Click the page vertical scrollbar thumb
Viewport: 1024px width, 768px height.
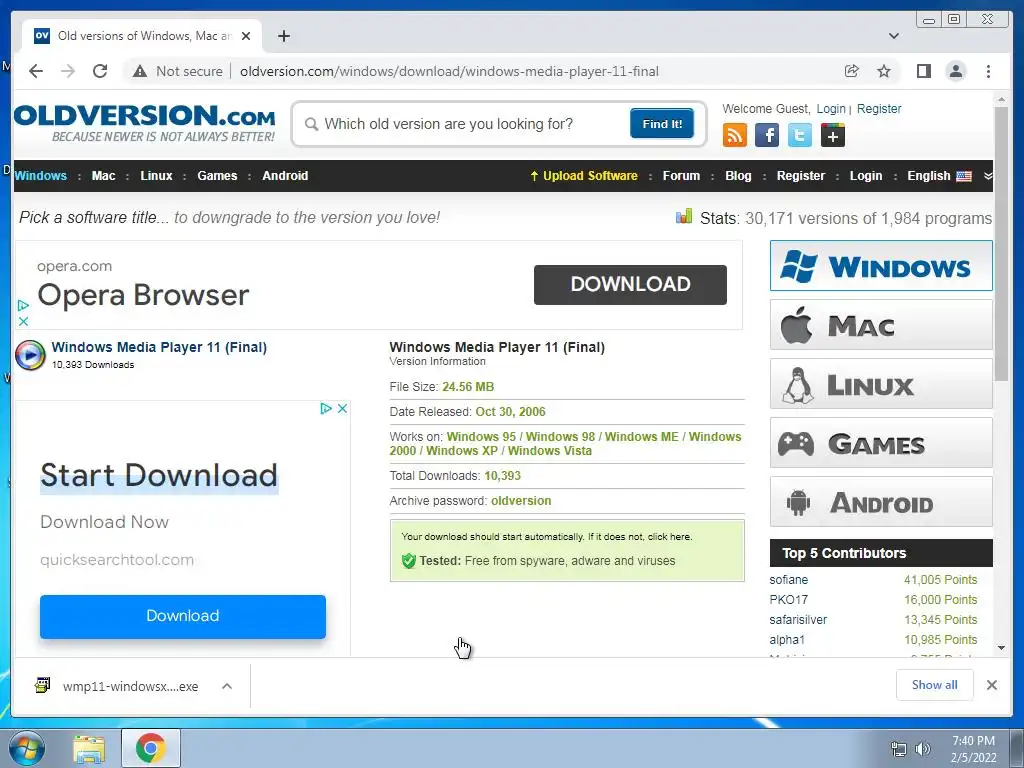point(1001,244)
